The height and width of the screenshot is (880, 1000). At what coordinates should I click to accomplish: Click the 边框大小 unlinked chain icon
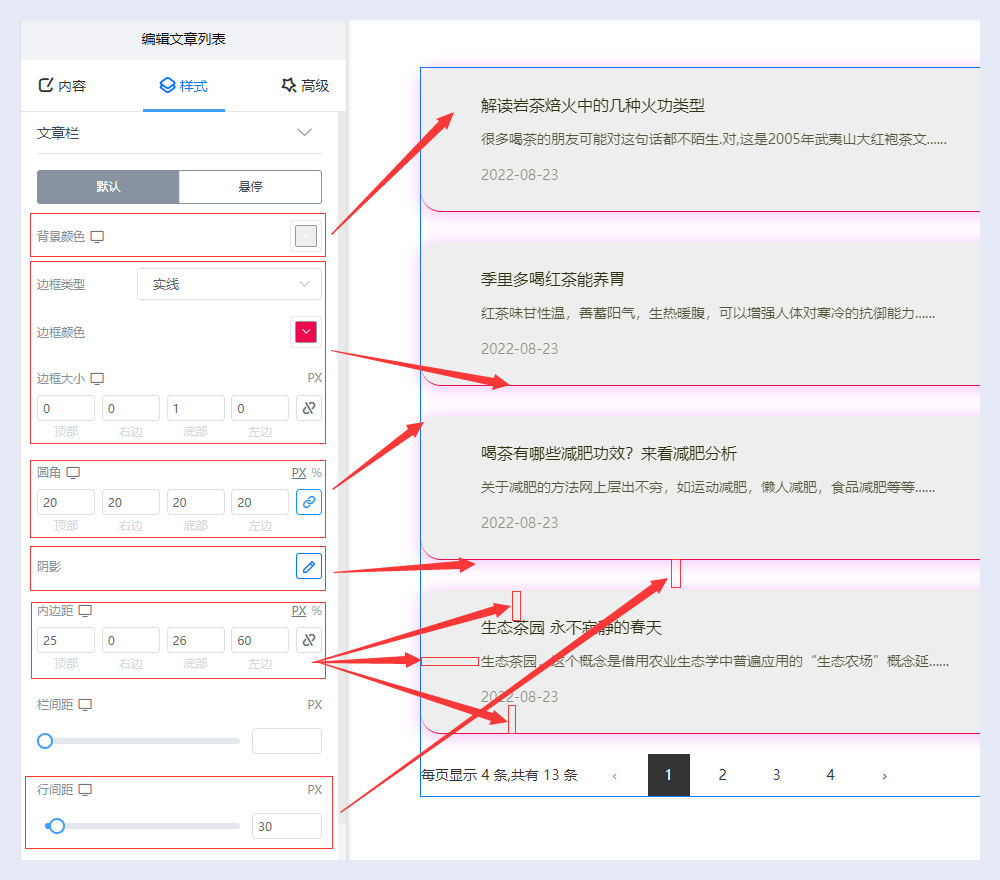click(309, 408)
